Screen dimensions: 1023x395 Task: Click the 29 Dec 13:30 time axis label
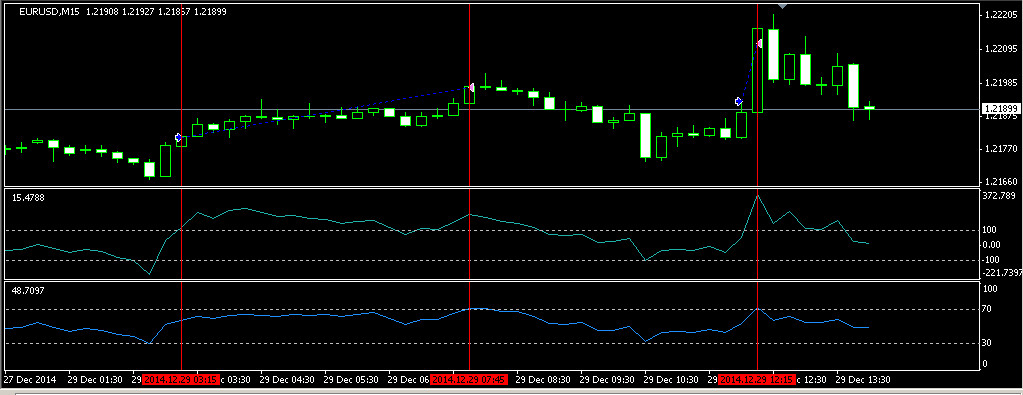(863, 379)
